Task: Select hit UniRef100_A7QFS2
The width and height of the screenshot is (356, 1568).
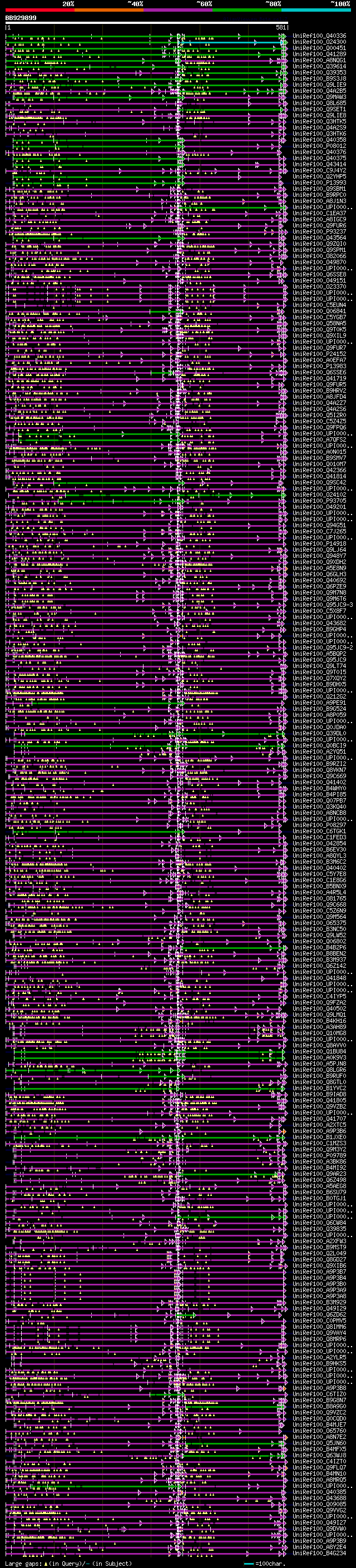Action: [319, 439]
